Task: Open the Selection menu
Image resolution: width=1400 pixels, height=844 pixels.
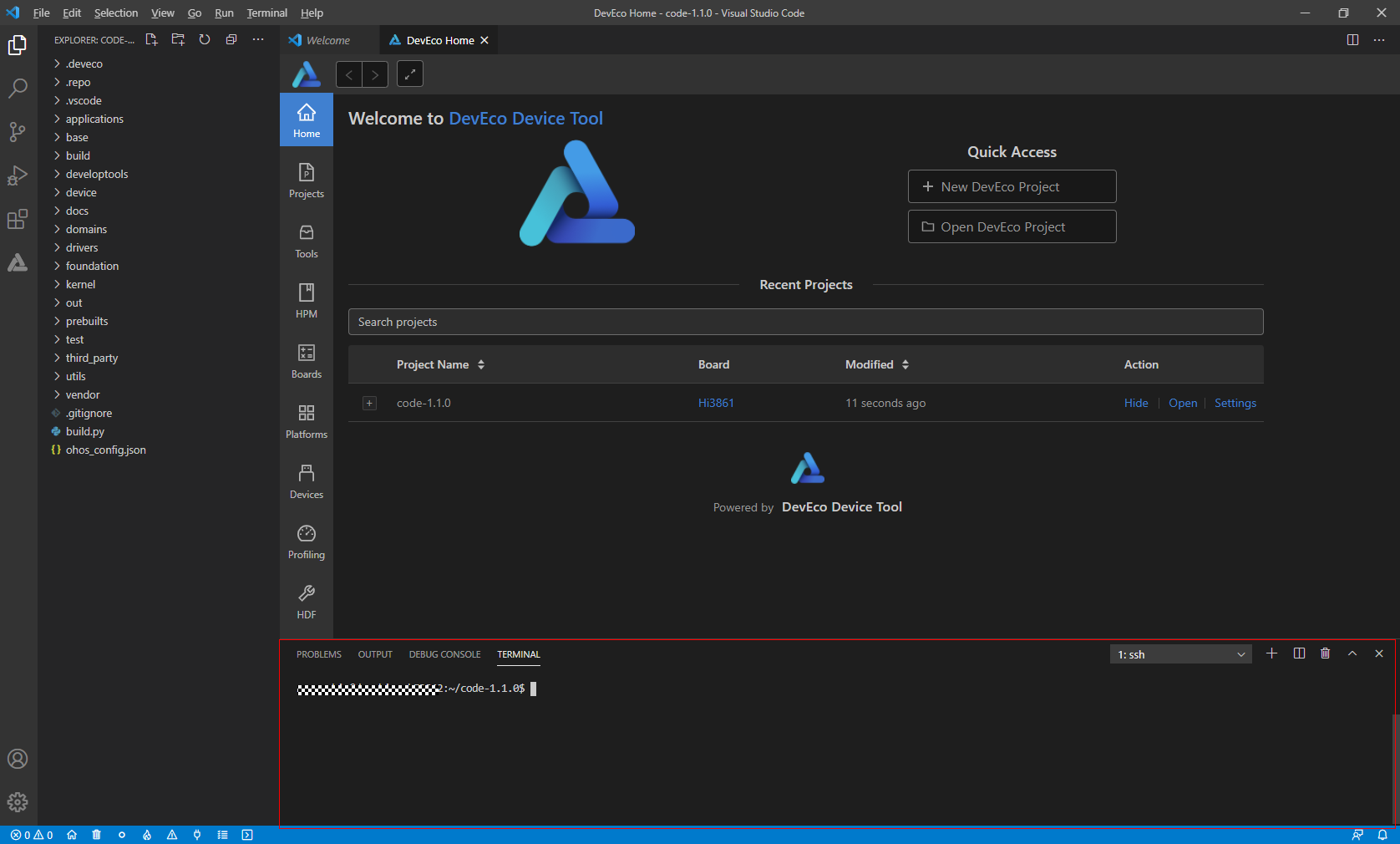Action: (116, 13)
